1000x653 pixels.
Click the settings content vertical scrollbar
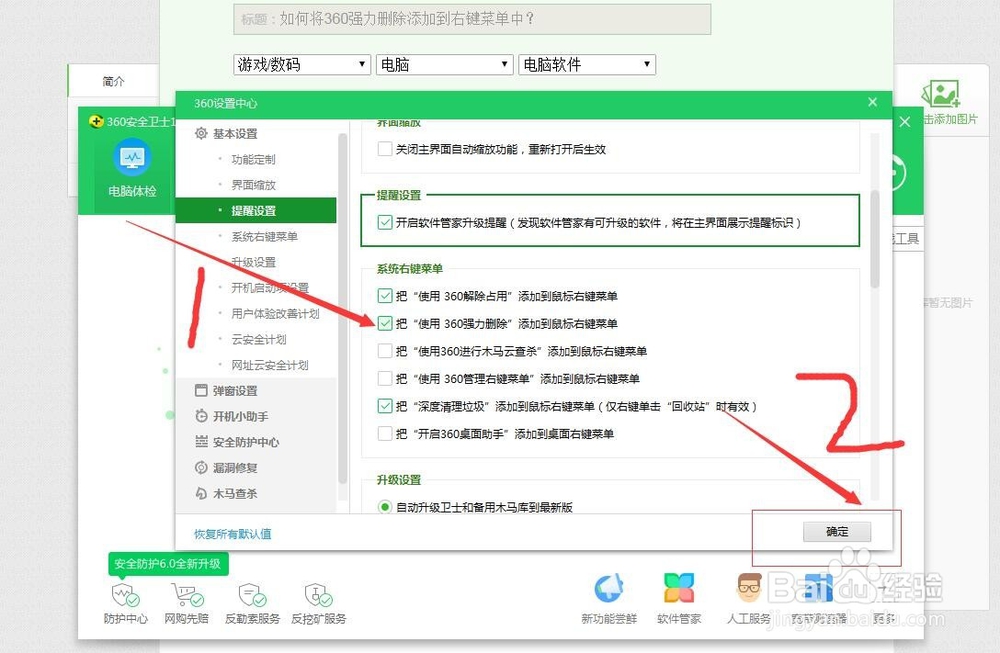875,239
